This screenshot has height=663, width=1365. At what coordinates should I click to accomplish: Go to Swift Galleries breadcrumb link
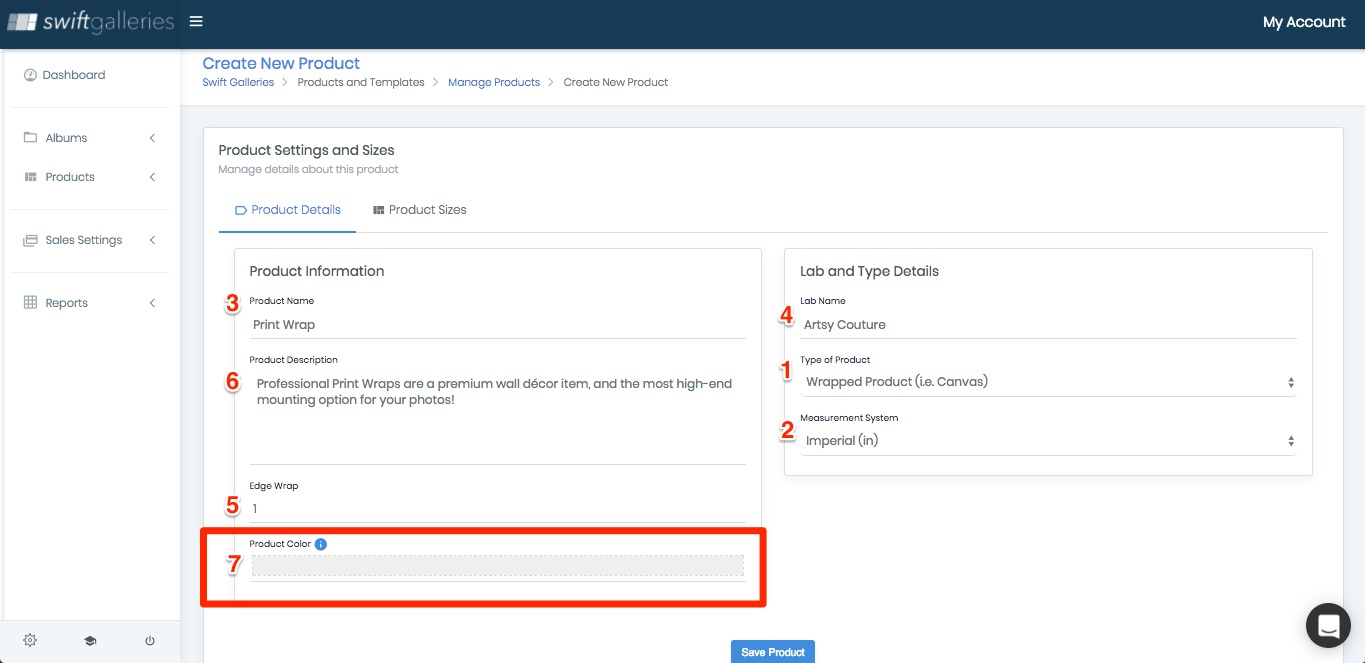pyautogui.click(x=238, y=82)
